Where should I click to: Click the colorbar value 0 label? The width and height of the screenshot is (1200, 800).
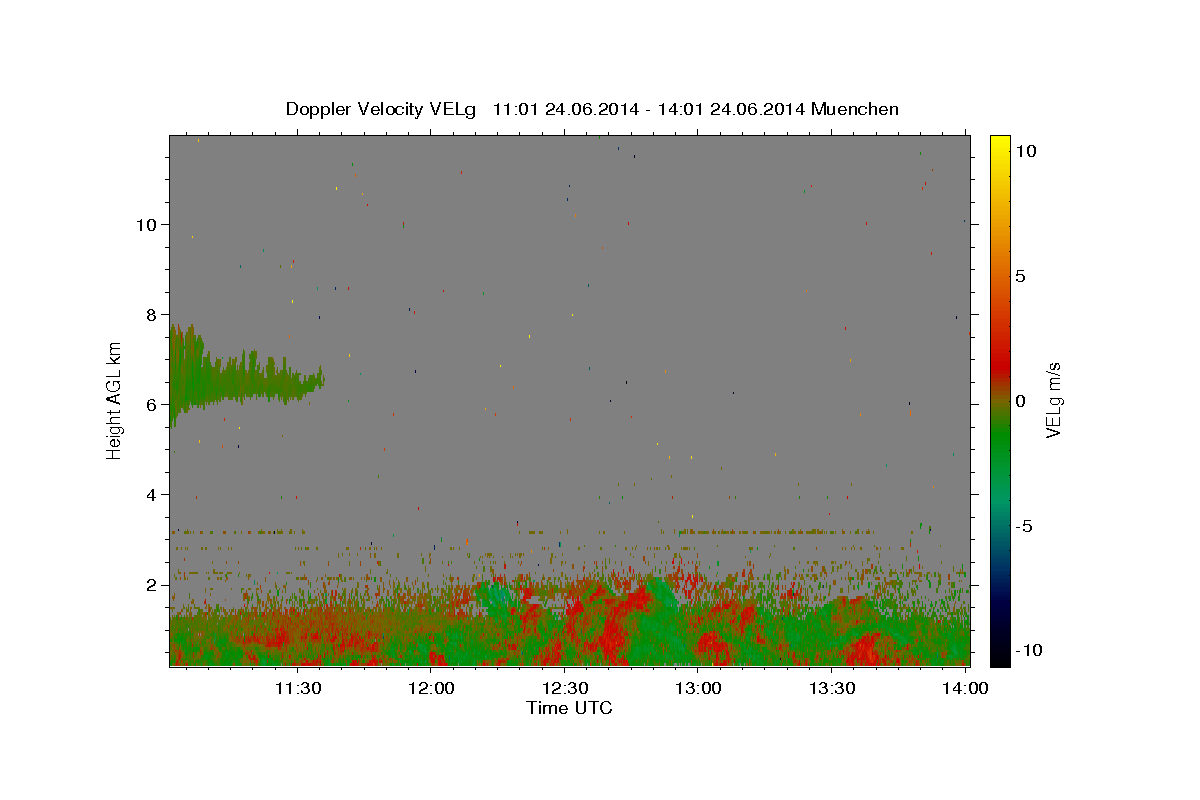pyautogui.click(x=1020, y=401)
